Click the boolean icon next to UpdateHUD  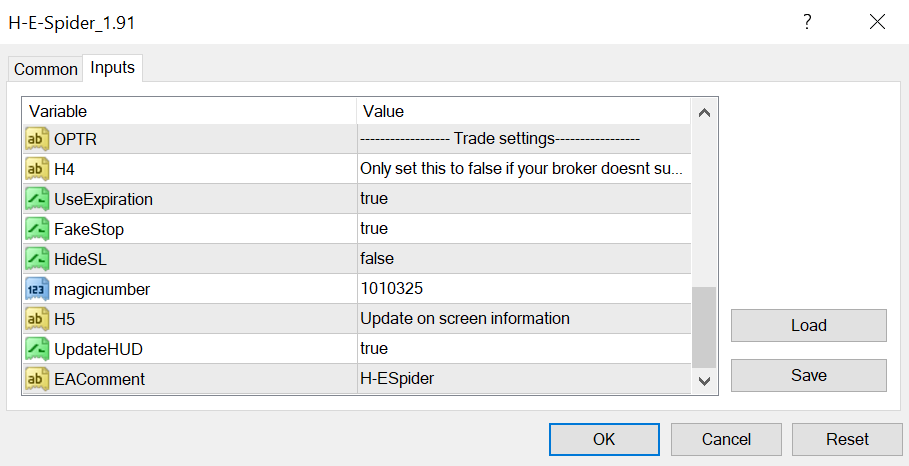tap(37, 349)
